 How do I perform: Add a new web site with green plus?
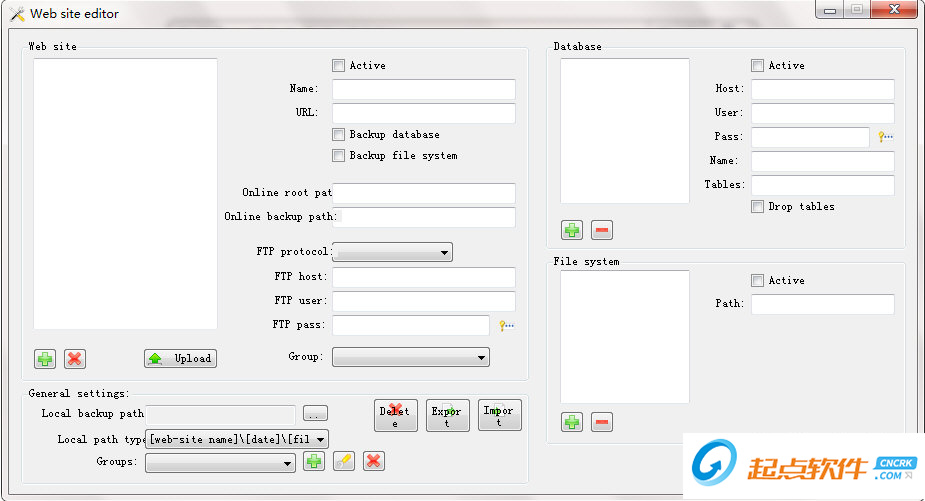coord(45,358)
